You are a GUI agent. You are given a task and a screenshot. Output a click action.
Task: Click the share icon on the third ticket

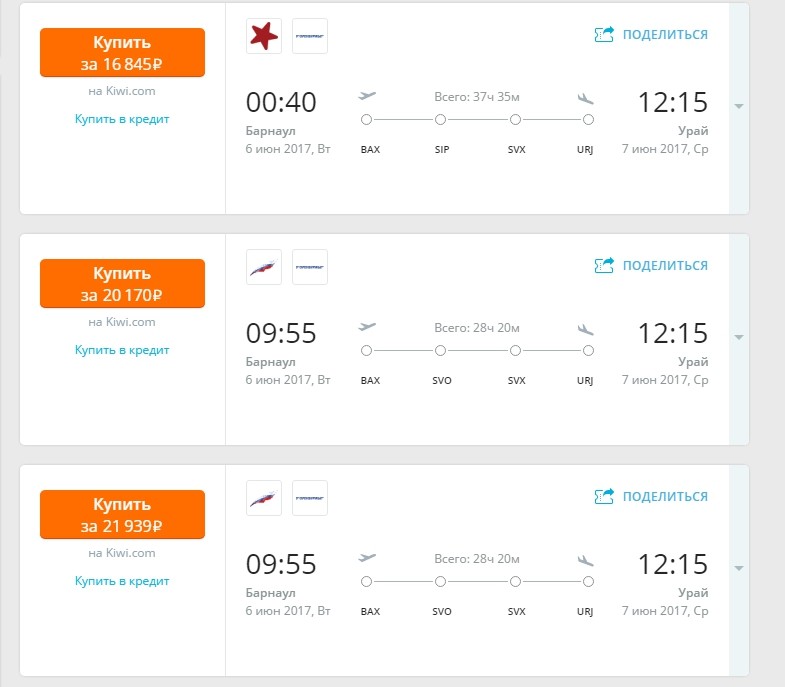pos(604,497)
